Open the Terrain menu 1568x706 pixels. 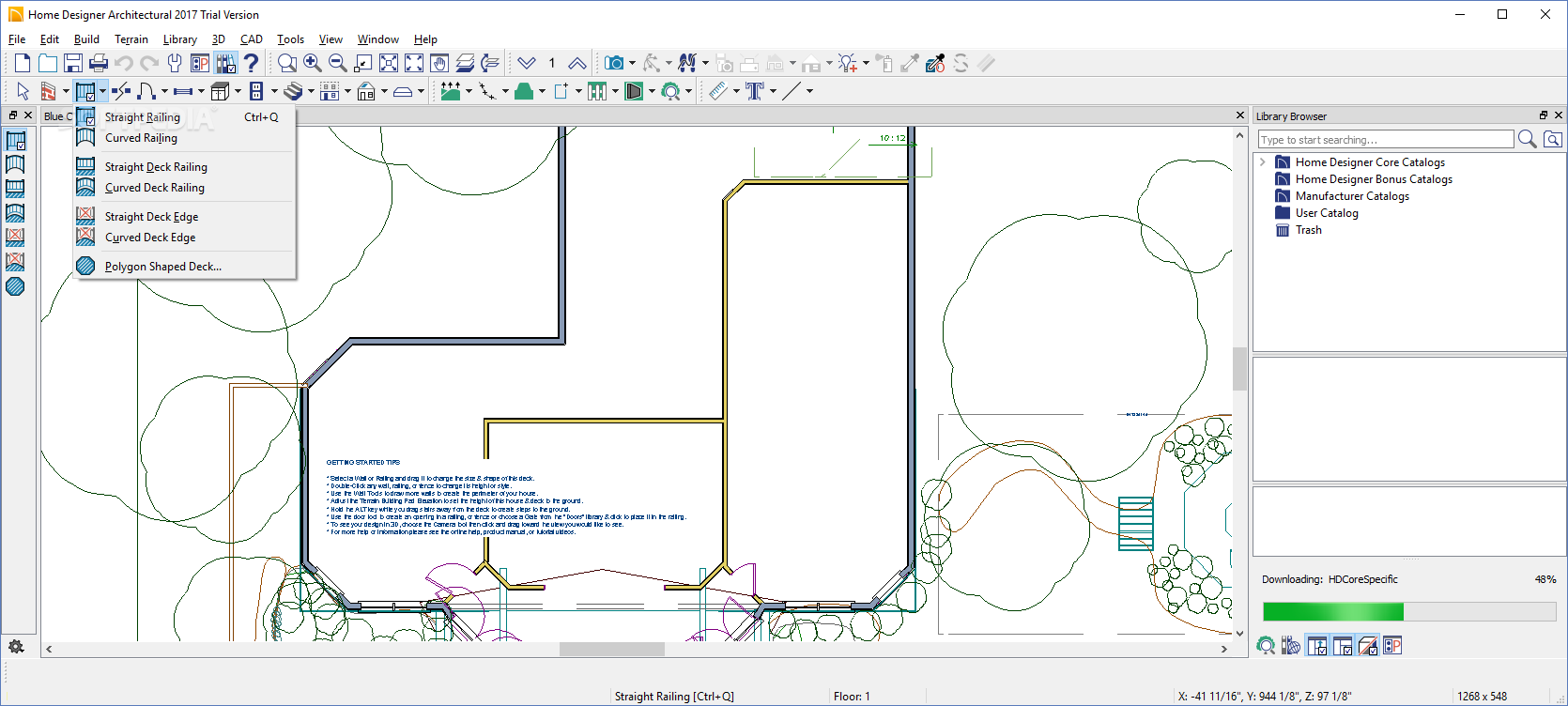coord(131,39)
